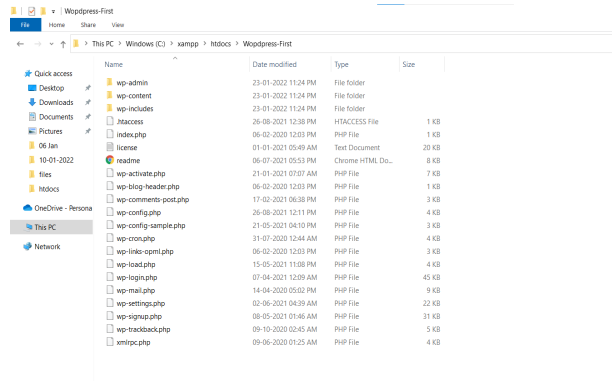This screenshot has height=381, width=612.
Task: Open Downloads in the navigation pane
Action: click(56, 102)
